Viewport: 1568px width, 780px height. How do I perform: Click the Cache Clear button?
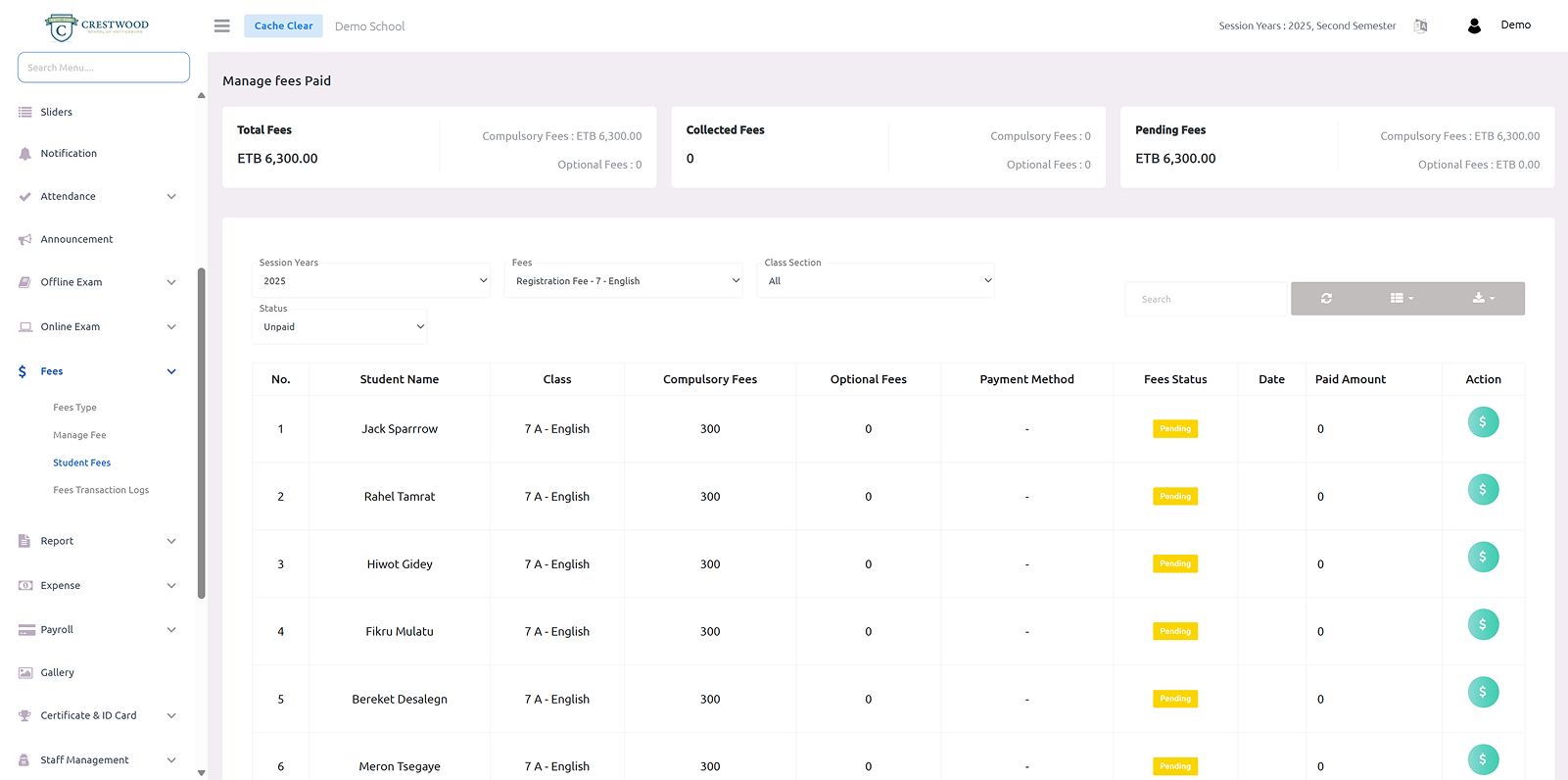[x=283, y=26]
